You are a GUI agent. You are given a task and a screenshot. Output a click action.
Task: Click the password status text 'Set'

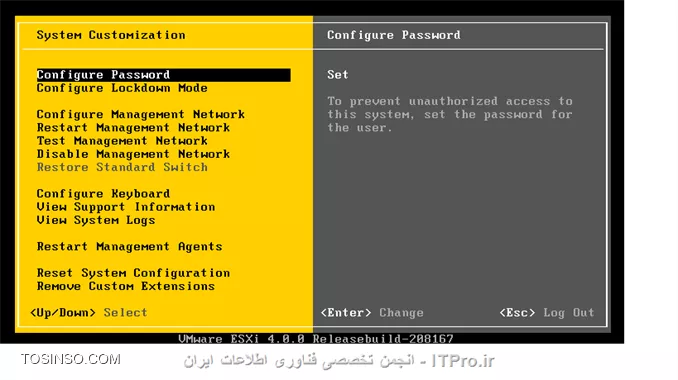click(337, 75)
